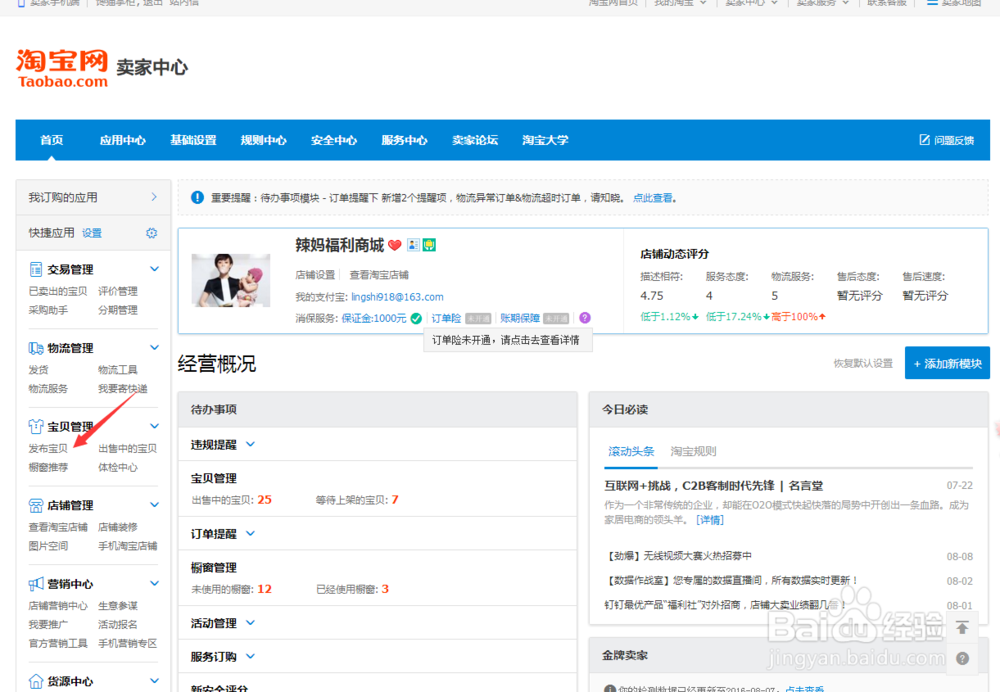Viewport: 1000px width, 692px height.
Task: Open quick apps settings gear icon
Action: coord(151,233)
